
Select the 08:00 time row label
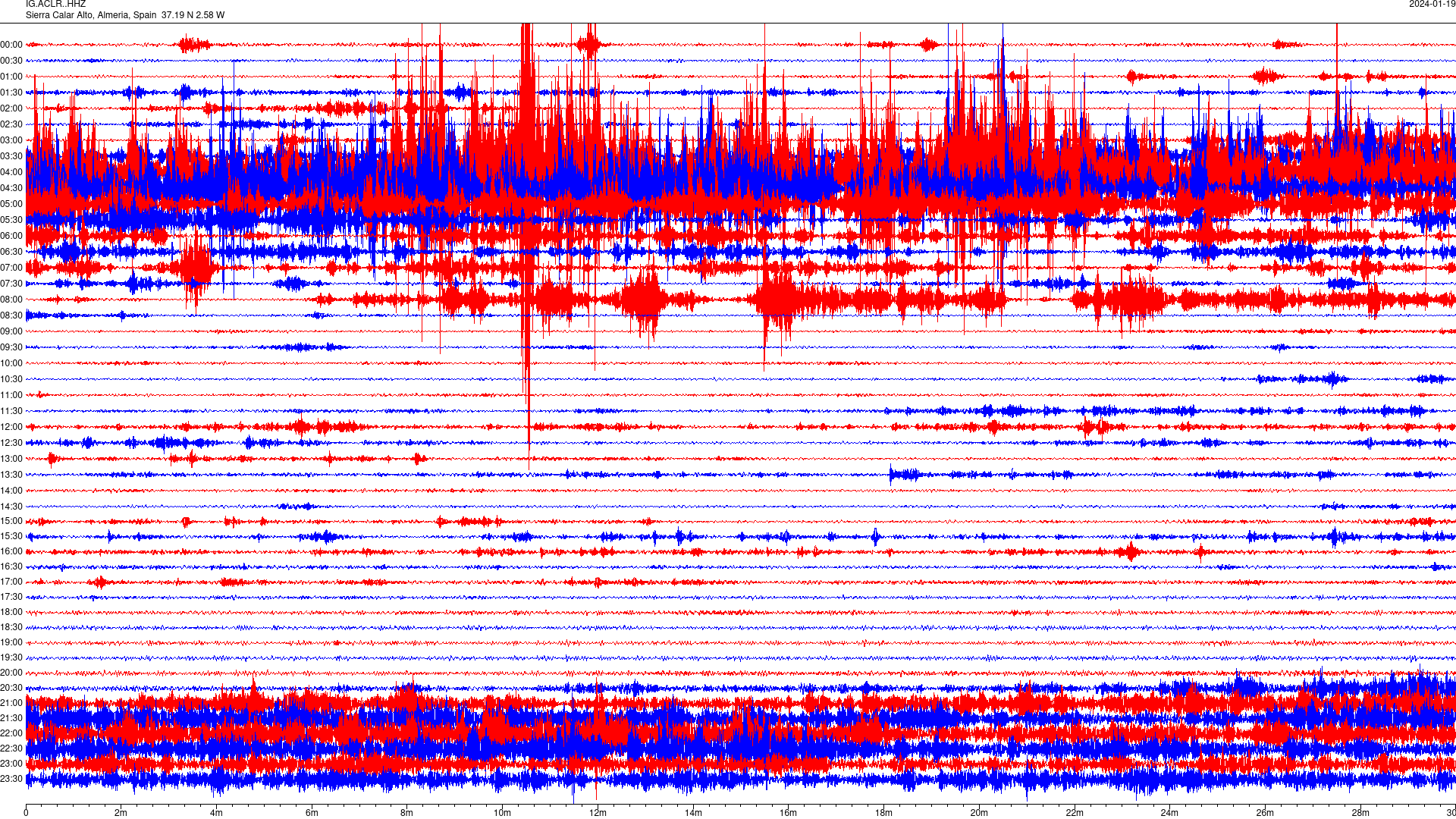click(11, 300)
